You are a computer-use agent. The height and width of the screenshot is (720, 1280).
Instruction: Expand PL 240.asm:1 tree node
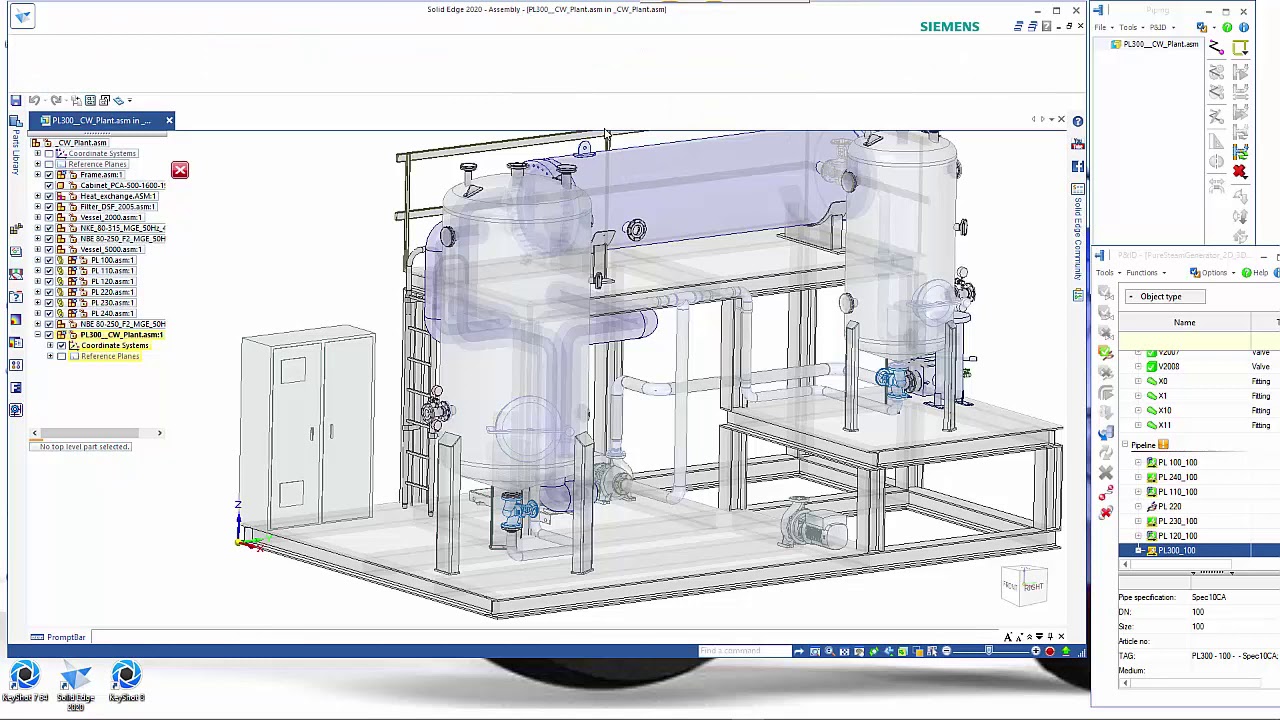coord(38,313)
